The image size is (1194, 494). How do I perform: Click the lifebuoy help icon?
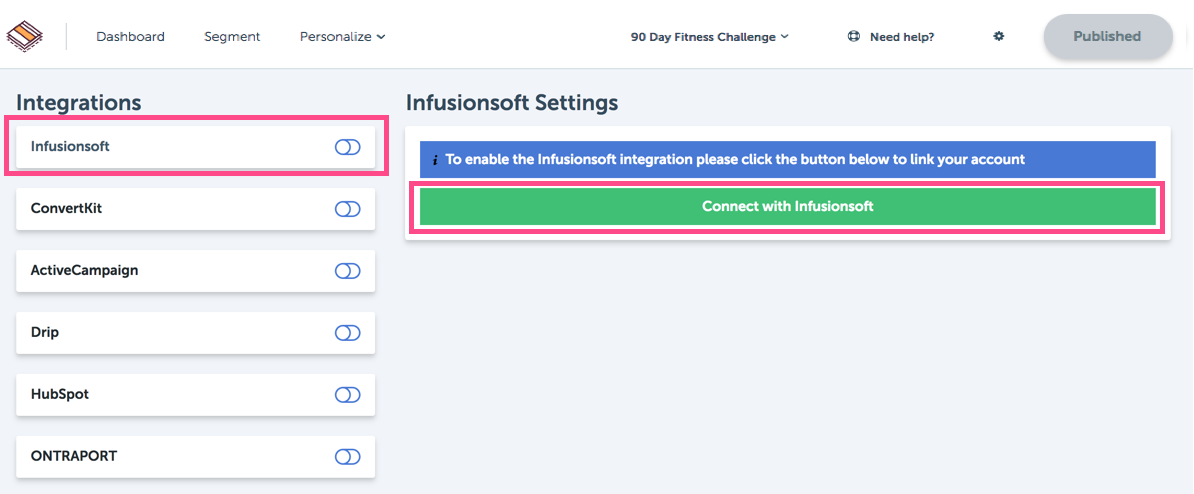coord(854,36)
